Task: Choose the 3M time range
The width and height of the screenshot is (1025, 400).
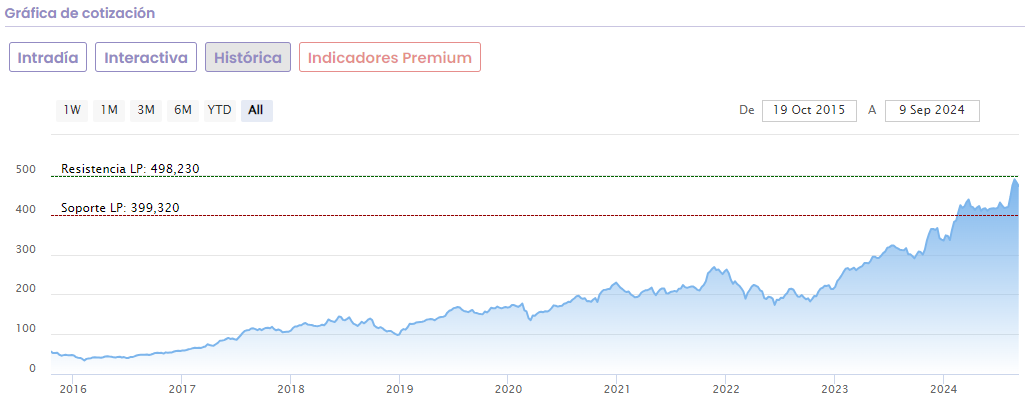Action: point(146,110)
